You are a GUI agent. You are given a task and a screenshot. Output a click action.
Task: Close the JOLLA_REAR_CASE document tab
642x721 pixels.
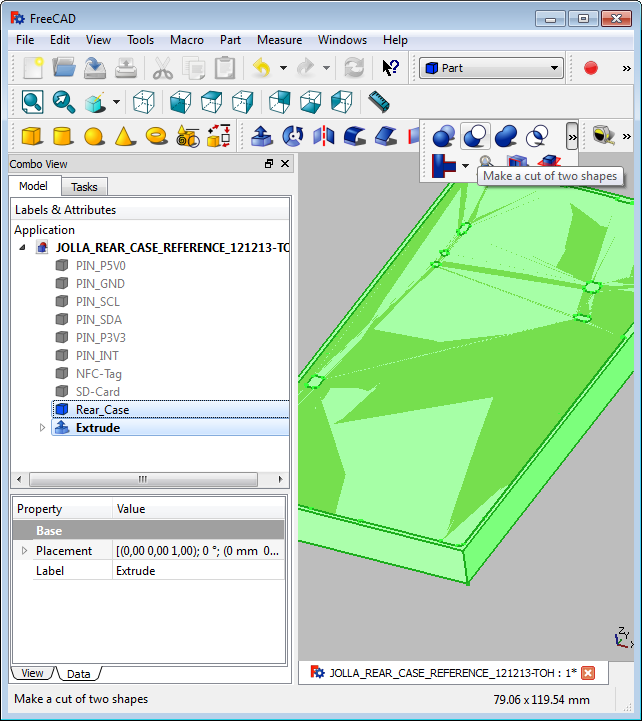[x=588, y=673]
